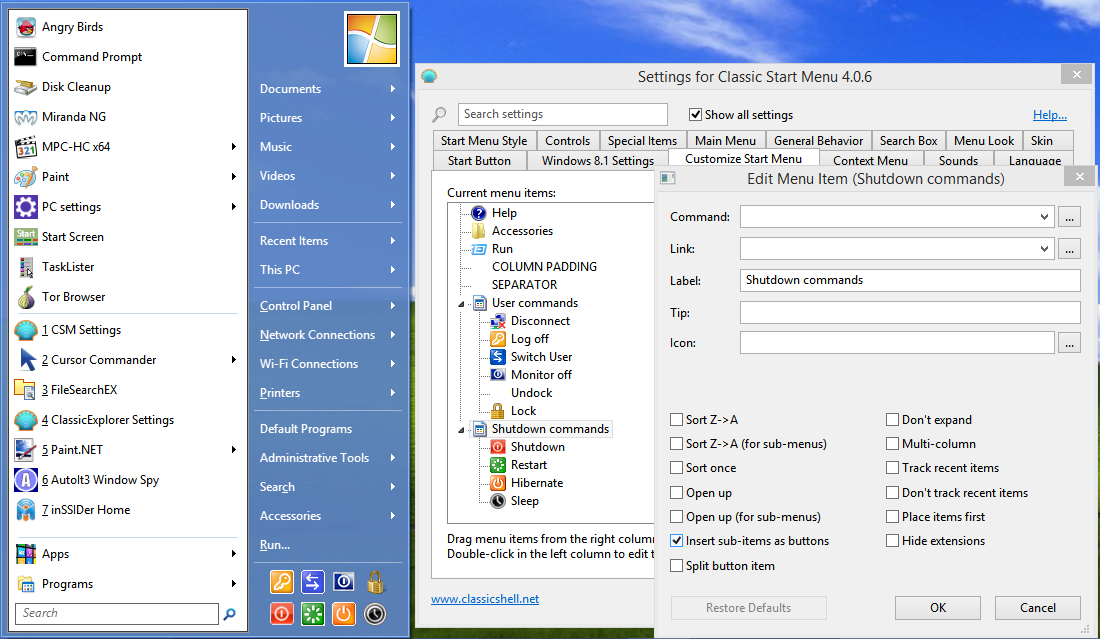Click the green Restart button
This screenshot has height=639, width=1100.
coord(313,614)
